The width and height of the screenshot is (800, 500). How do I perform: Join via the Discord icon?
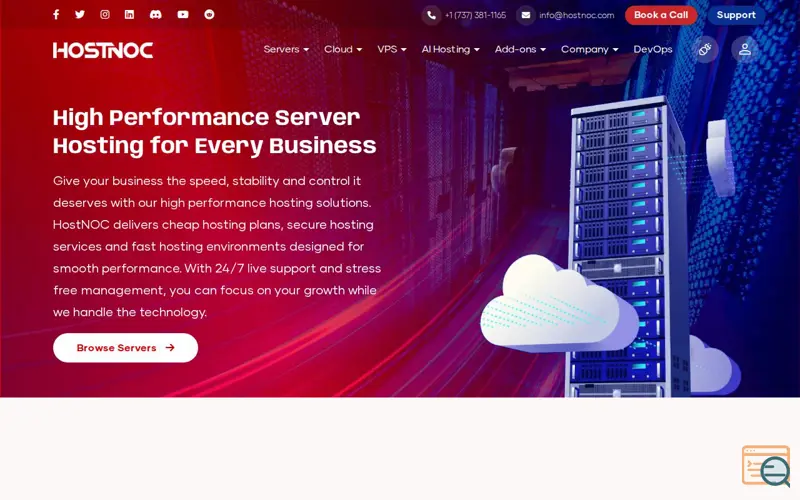coord(156,14)
